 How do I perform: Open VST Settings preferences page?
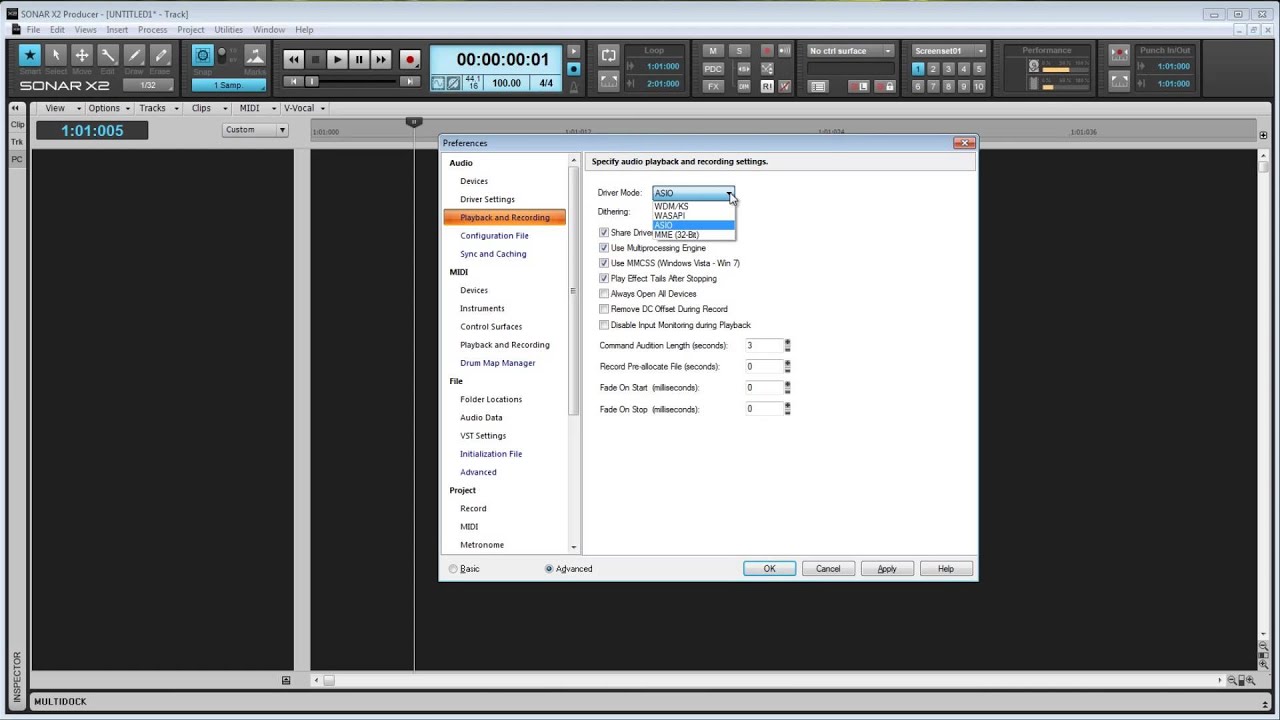[x=483, y=436]
